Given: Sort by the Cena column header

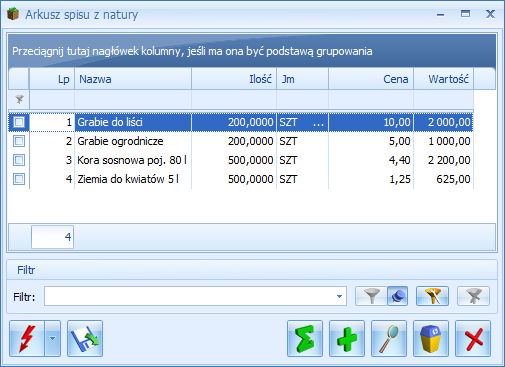Looking at the screenshot, I should 371,79.
